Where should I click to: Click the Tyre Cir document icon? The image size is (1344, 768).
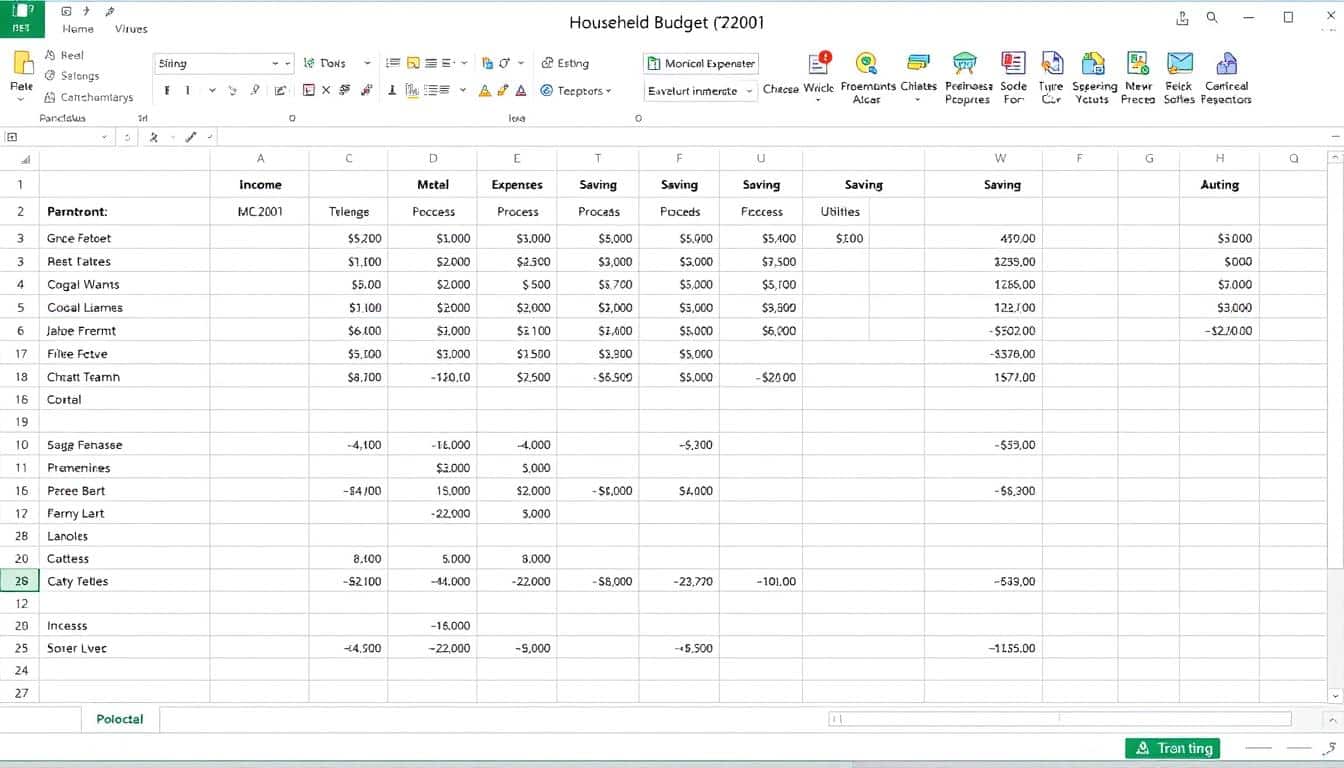pos(1051,63)
